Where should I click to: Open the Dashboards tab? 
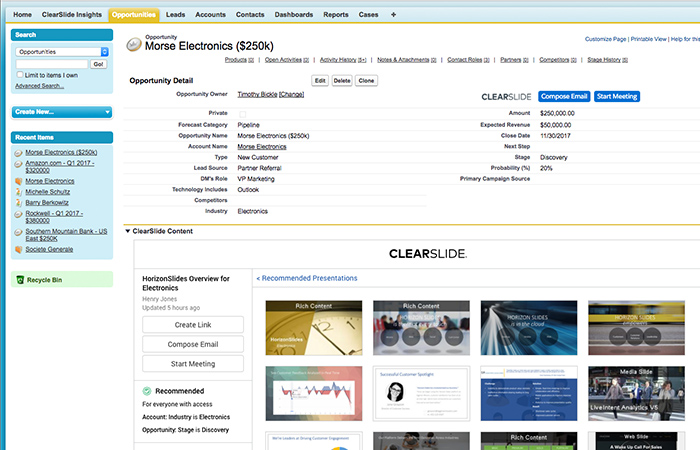(294, 15)
